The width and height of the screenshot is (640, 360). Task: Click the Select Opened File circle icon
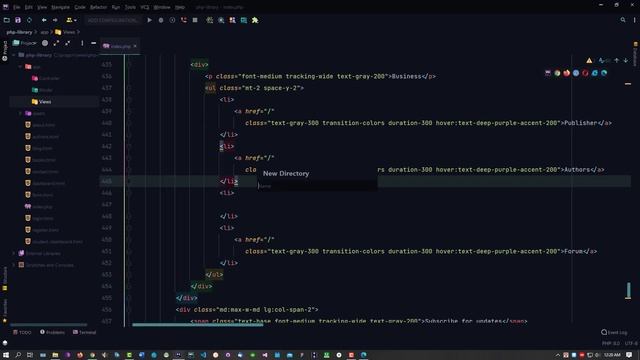coord(45,43)
